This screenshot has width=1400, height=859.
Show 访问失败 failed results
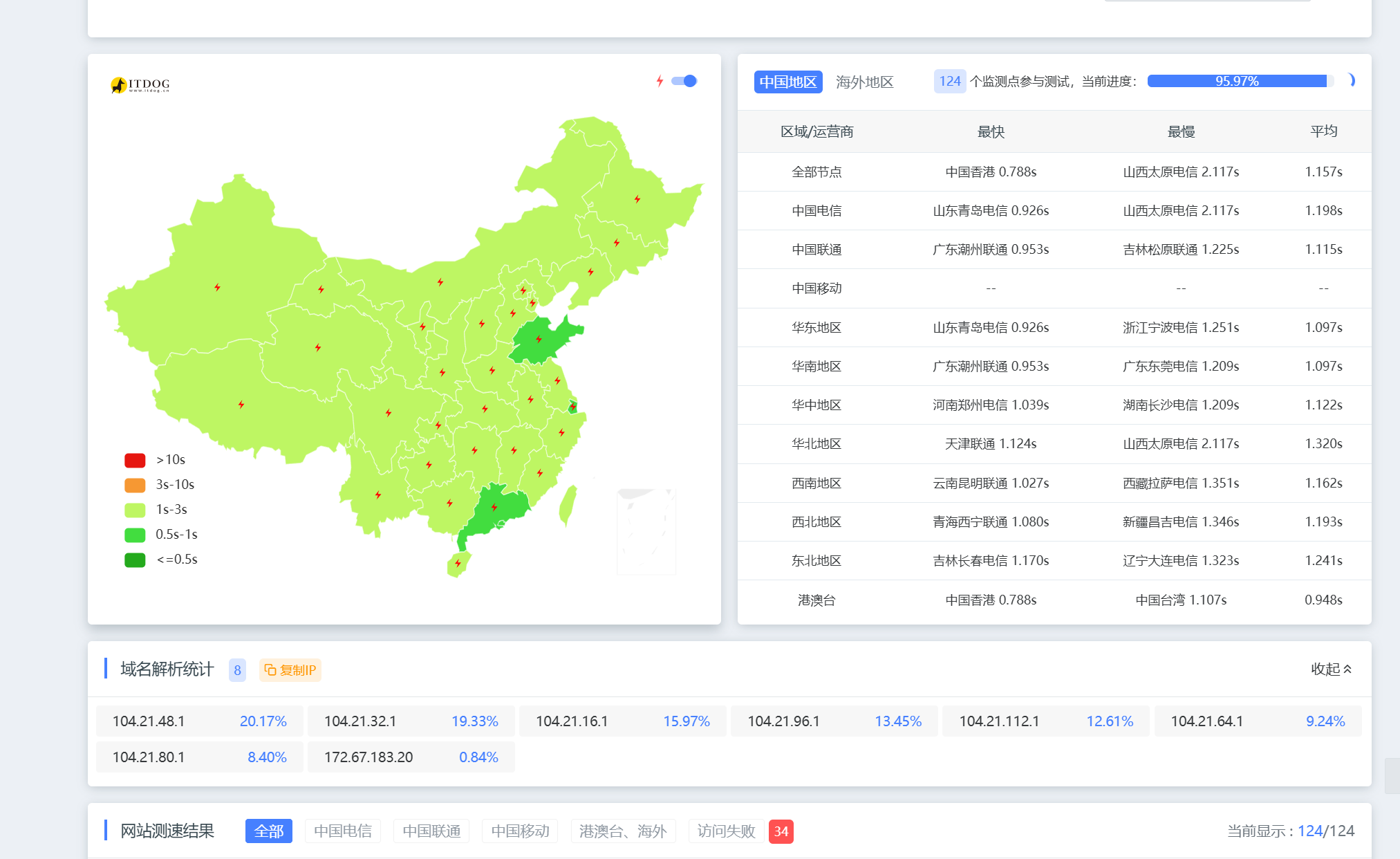pos(726,831)
